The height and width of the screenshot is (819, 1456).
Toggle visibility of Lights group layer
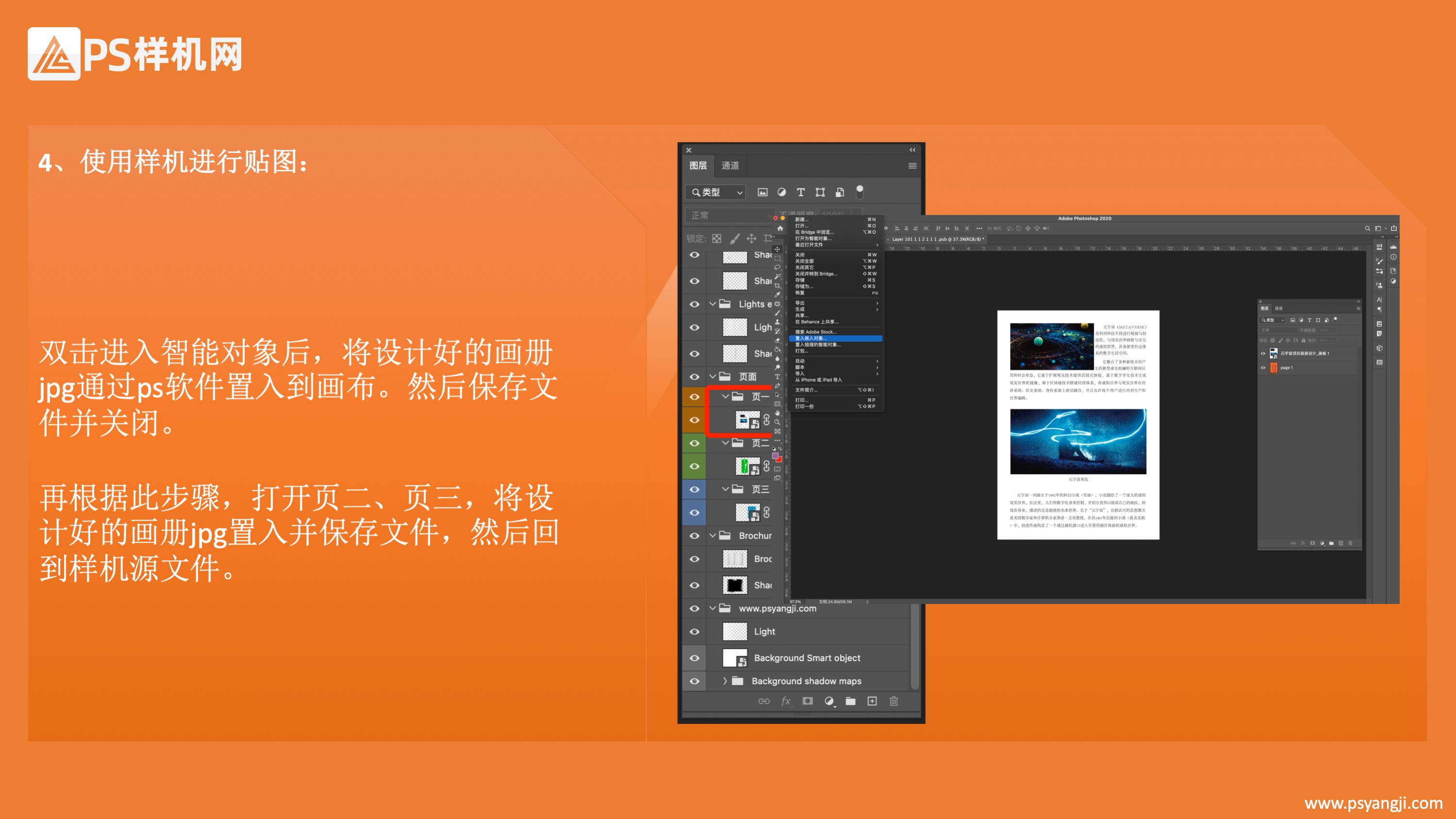coord(695,304)
